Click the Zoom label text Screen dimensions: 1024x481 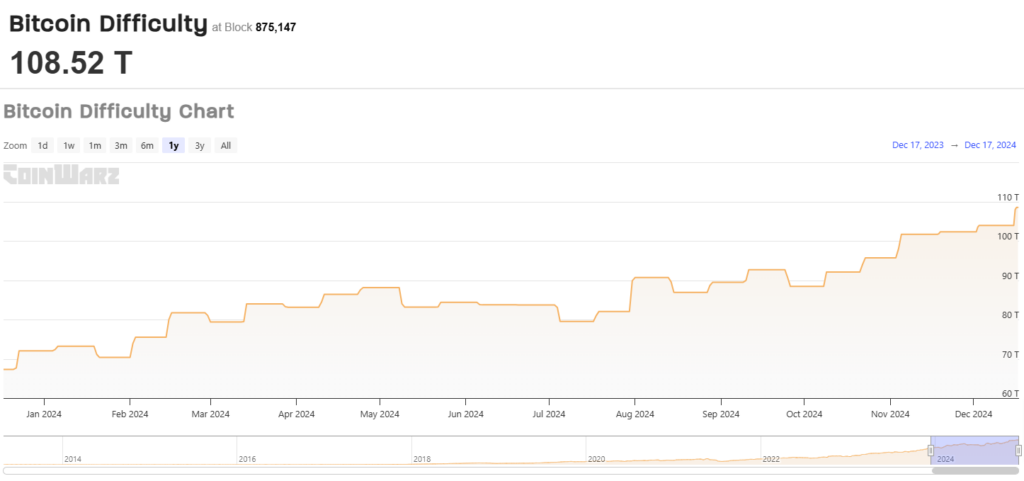click(15, 146)
